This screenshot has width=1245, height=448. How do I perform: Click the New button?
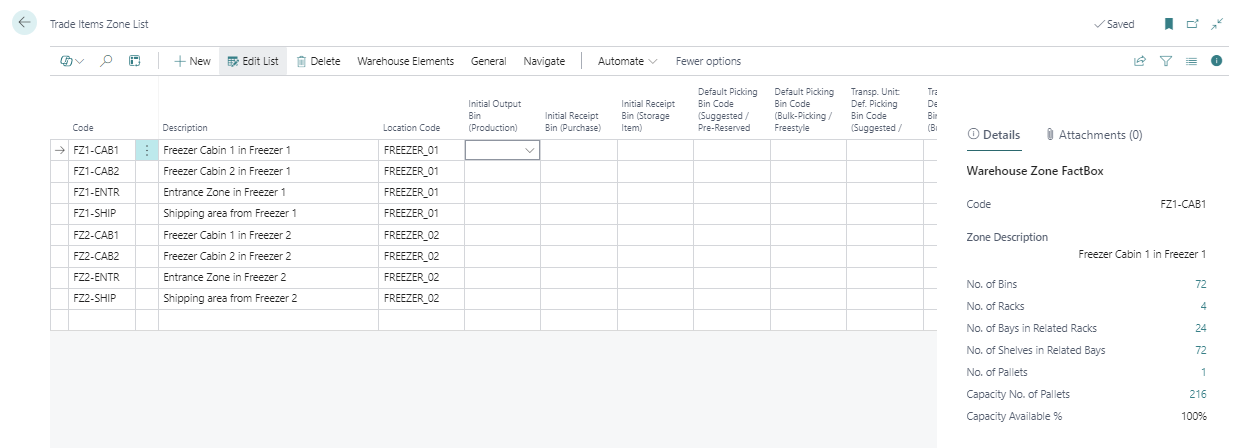[x=192, y=61]
